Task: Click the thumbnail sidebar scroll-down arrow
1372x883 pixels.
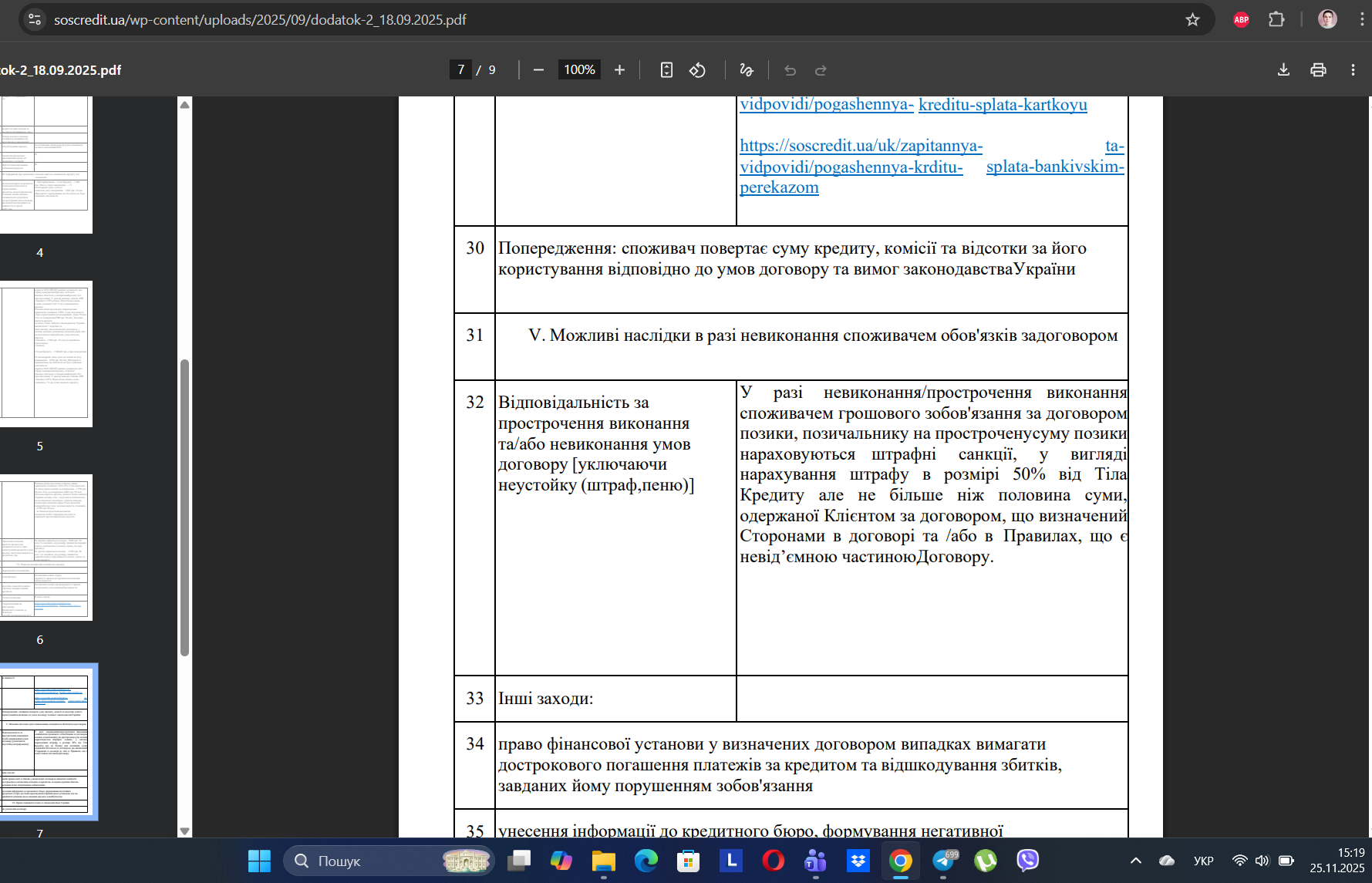Action: [184, 831]
